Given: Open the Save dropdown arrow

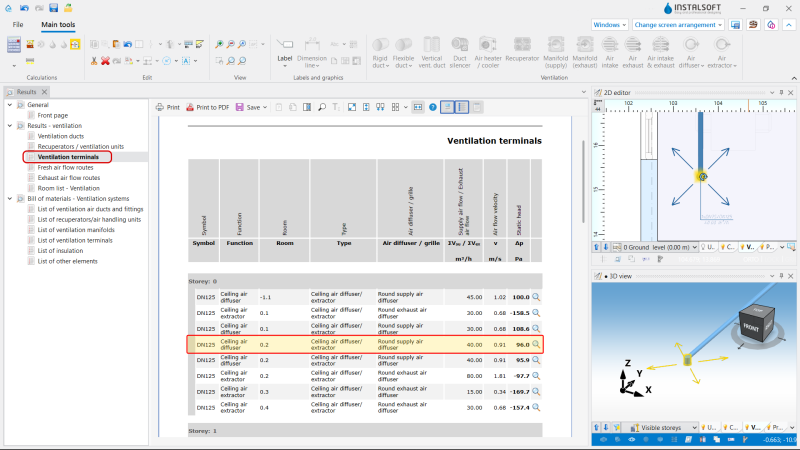Looking at the screenshot, I should (x=265, y=108).
